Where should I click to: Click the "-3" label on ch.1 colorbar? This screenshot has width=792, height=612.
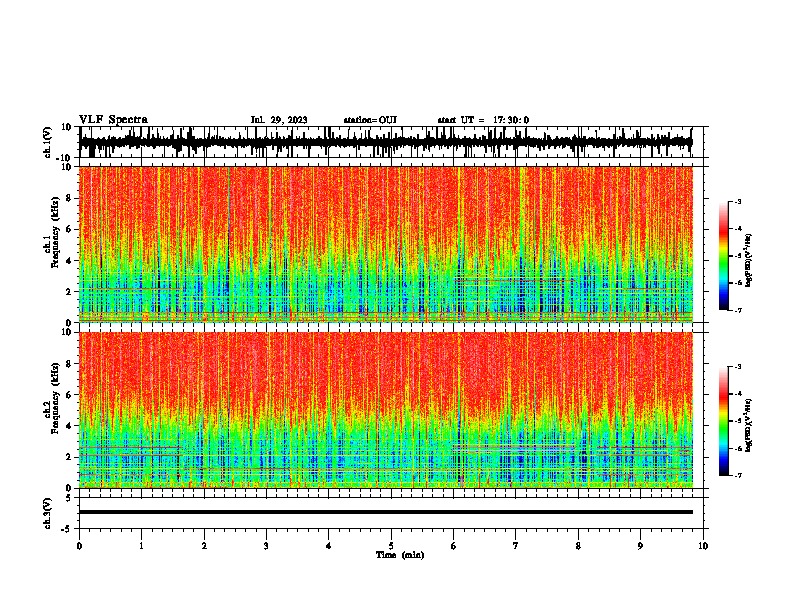[x=738, y=201]
